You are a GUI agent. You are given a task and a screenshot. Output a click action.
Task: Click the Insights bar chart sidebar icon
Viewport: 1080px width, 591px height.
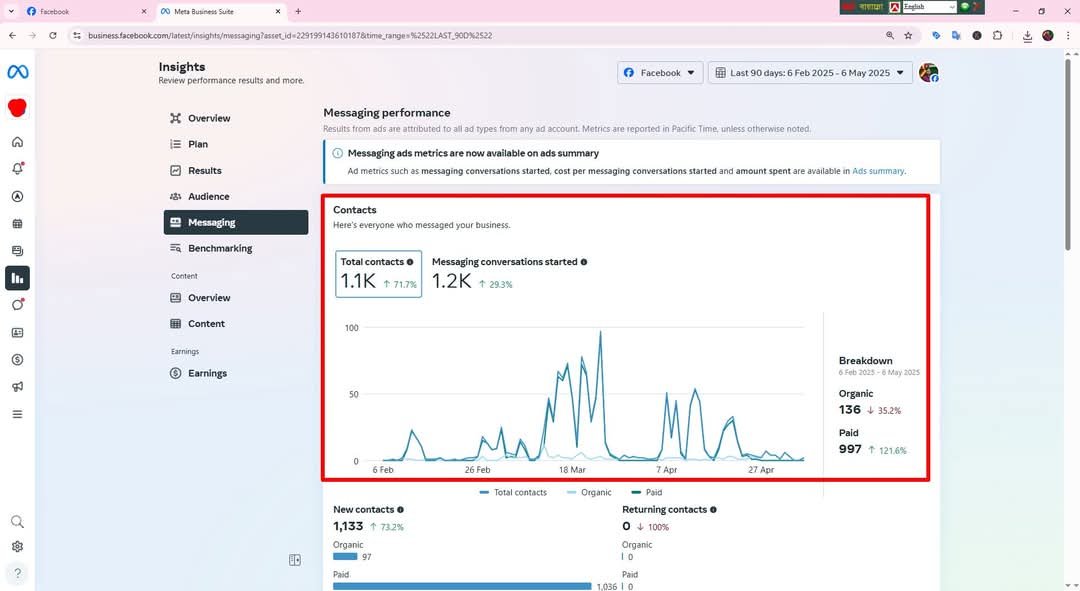click(17, 278)
